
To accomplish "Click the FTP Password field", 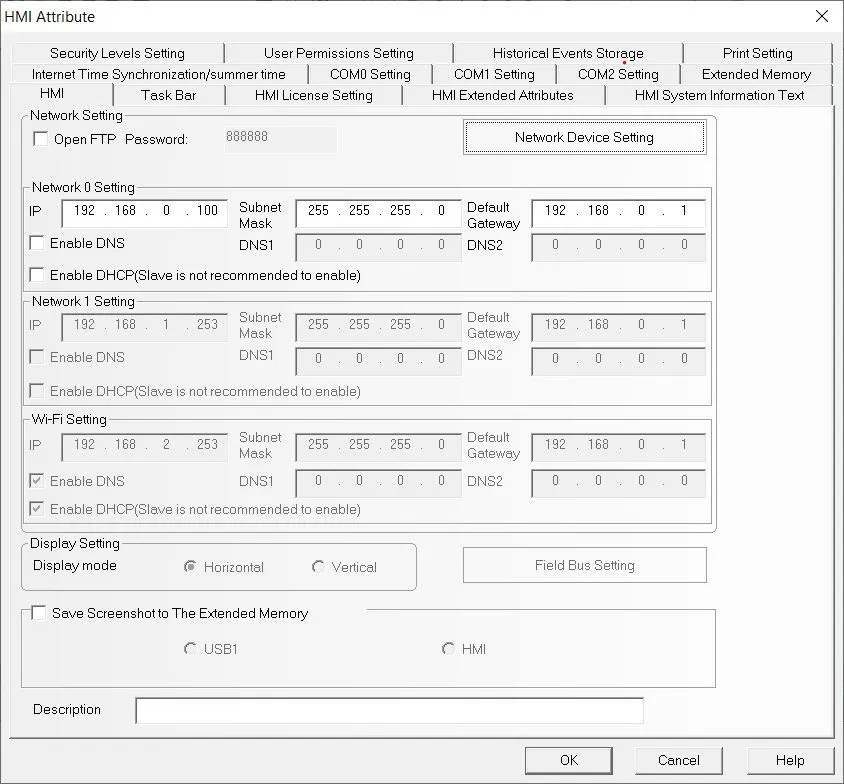I will coord(280,139).
